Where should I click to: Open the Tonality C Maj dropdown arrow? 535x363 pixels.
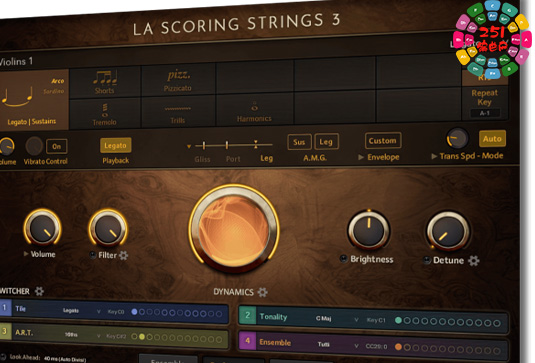point(356,320)
